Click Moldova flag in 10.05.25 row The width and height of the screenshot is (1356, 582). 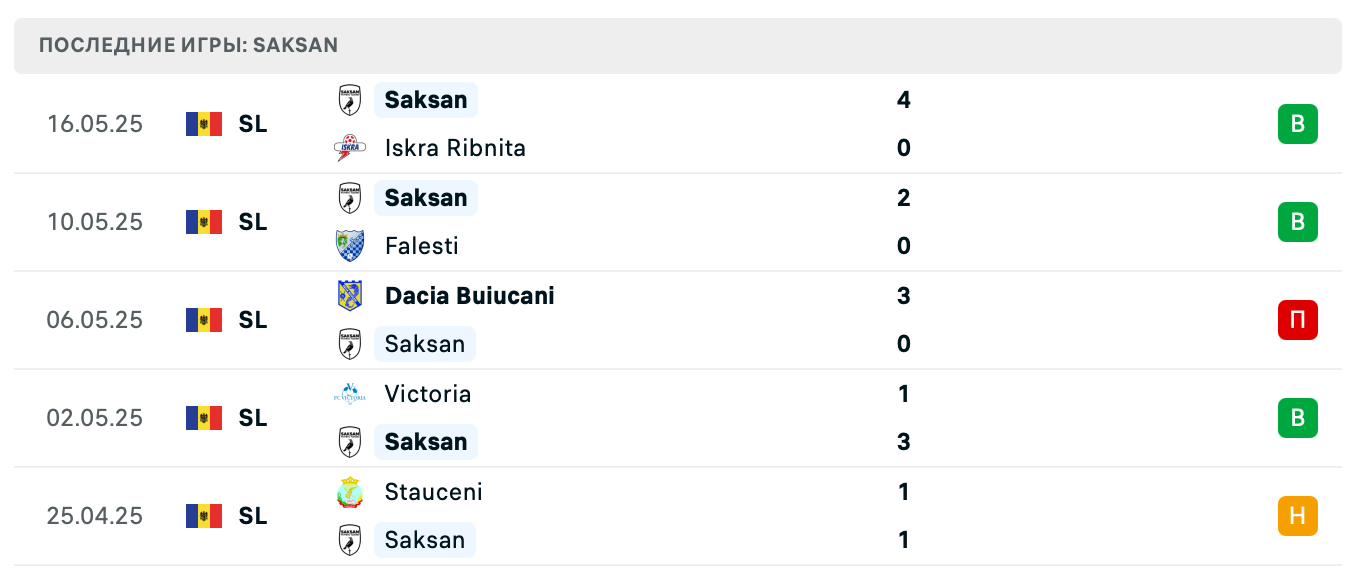pyautogui.click(x=204, y=222)
